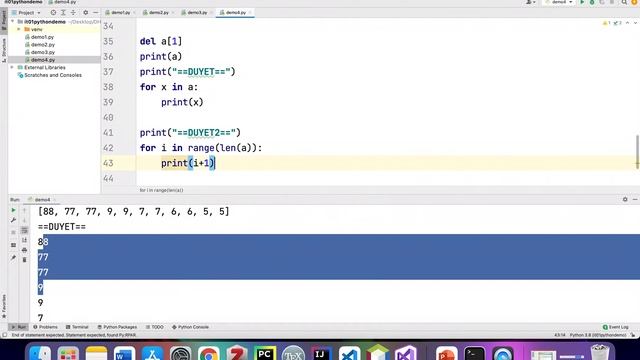Open Project panel settings gear
Image resolution: width=640 pixels, height=360 pixels.
(x=85, y=13)
